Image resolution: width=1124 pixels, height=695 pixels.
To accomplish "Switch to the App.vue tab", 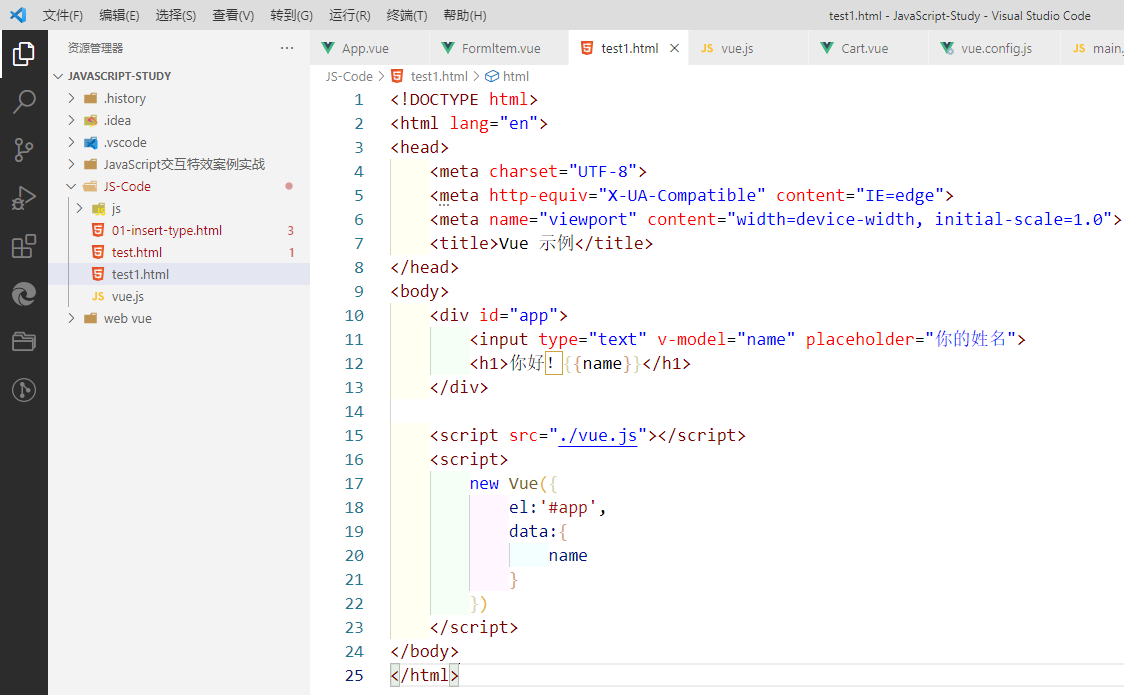I will tap(370, 48).
